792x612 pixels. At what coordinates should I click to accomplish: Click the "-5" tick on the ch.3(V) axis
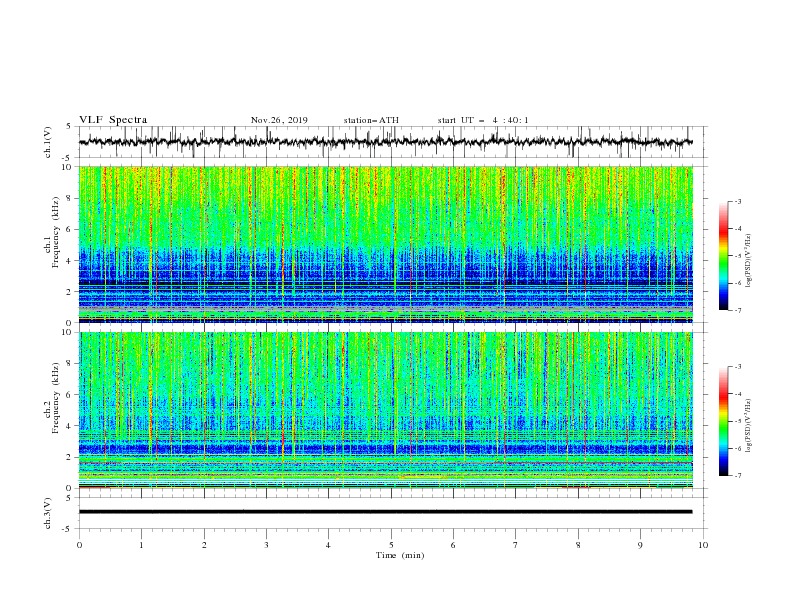(x=68, y=529)
